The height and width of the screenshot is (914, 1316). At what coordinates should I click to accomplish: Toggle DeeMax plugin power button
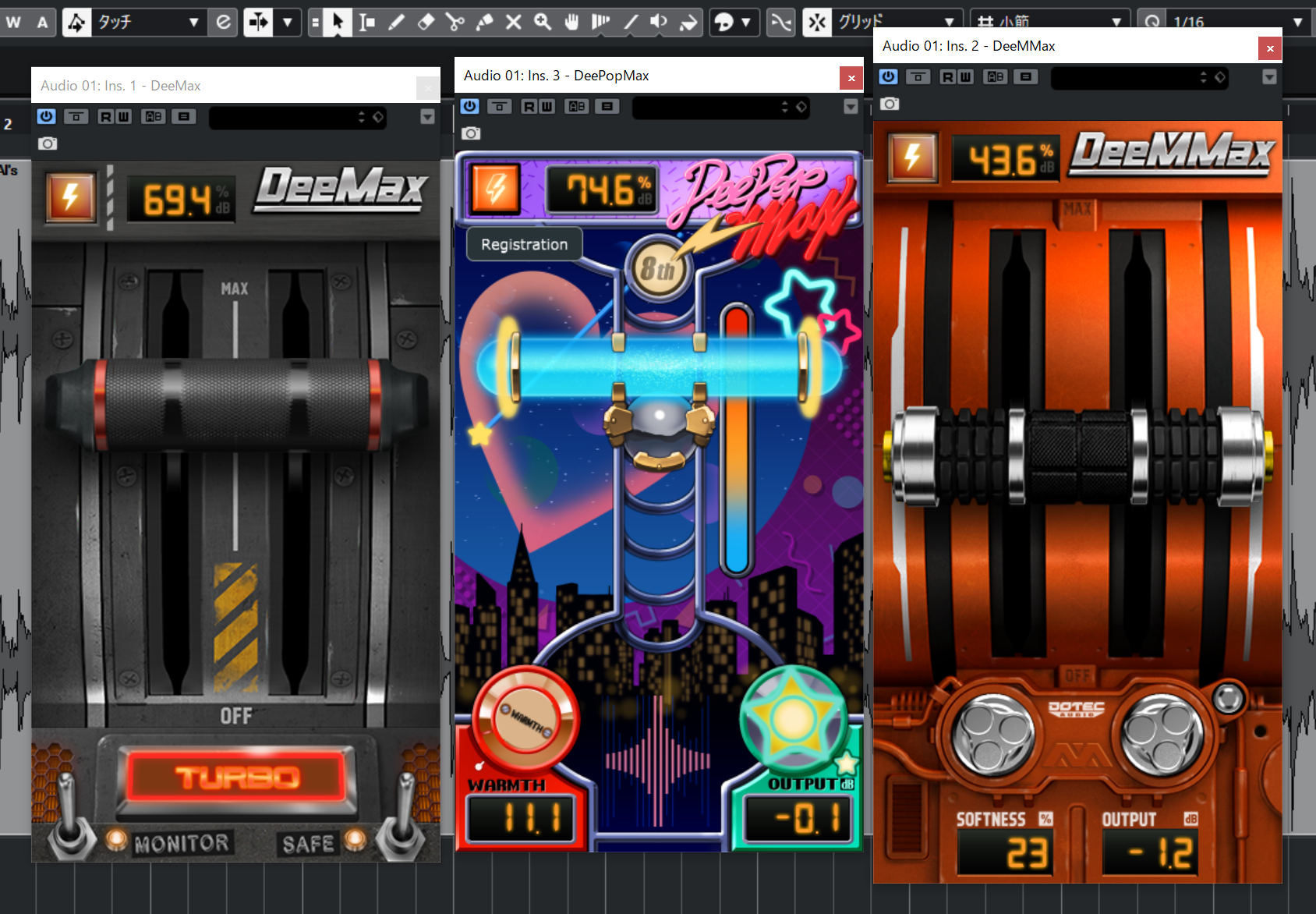pyautogui.click(x=46, y=117)
